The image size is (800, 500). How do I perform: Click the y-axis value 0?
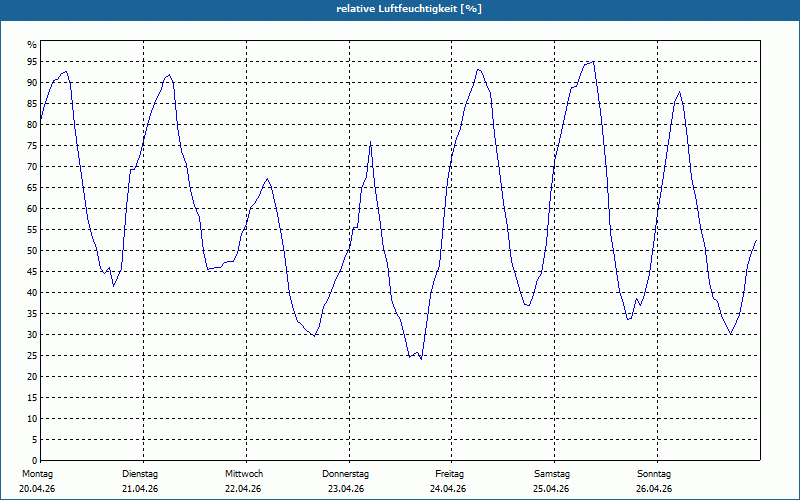pos(34,461)
